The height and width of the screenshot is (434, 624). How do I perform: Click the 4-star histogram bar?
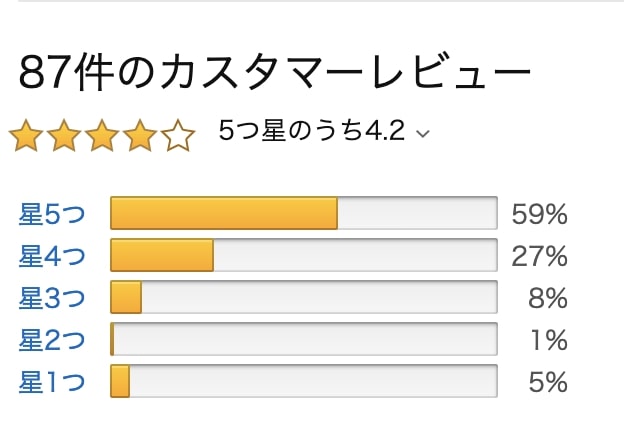click(304, 255)
